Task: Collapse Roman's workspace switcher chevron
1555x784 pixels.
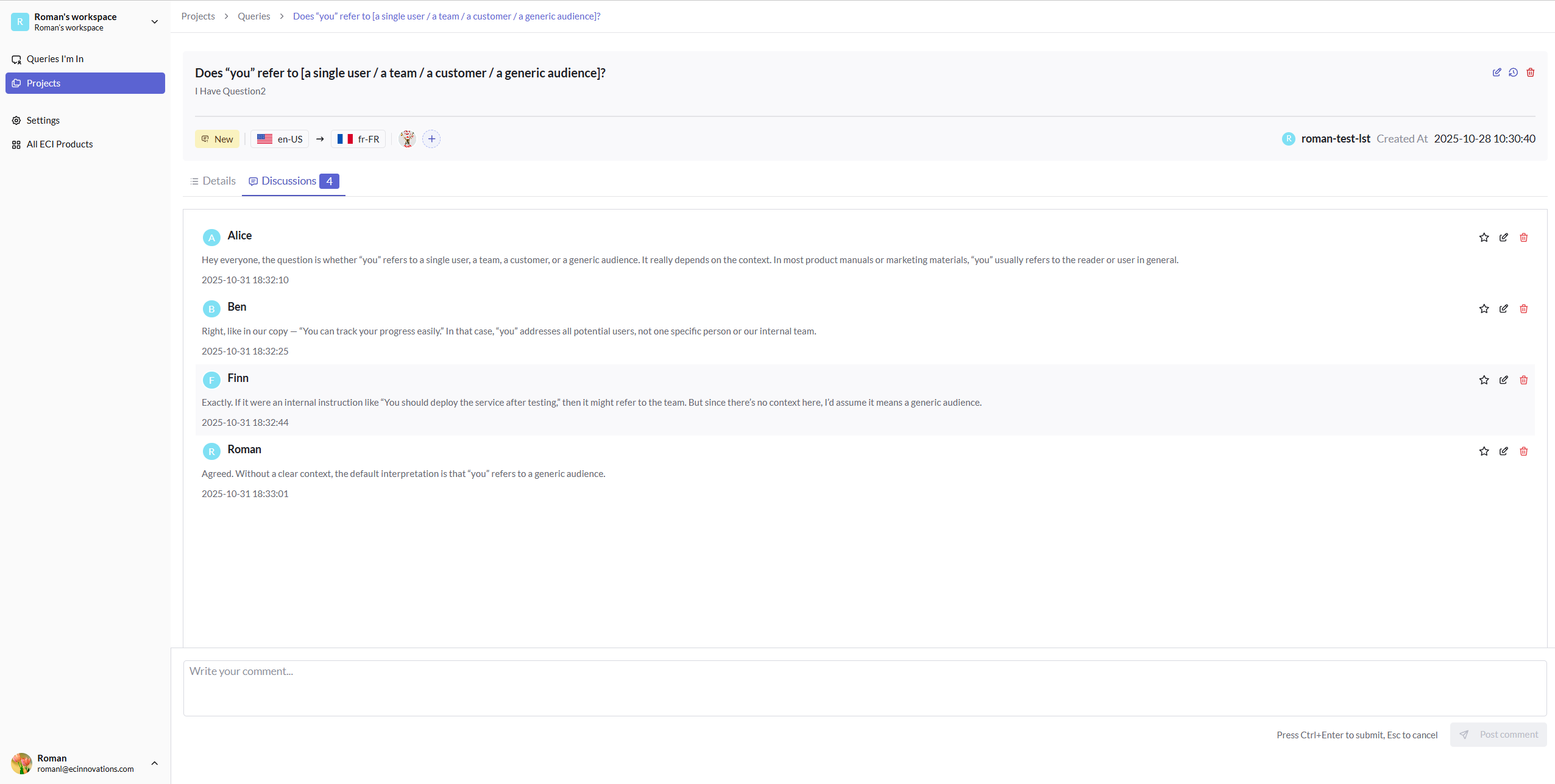Action: [x=154, y=21]
